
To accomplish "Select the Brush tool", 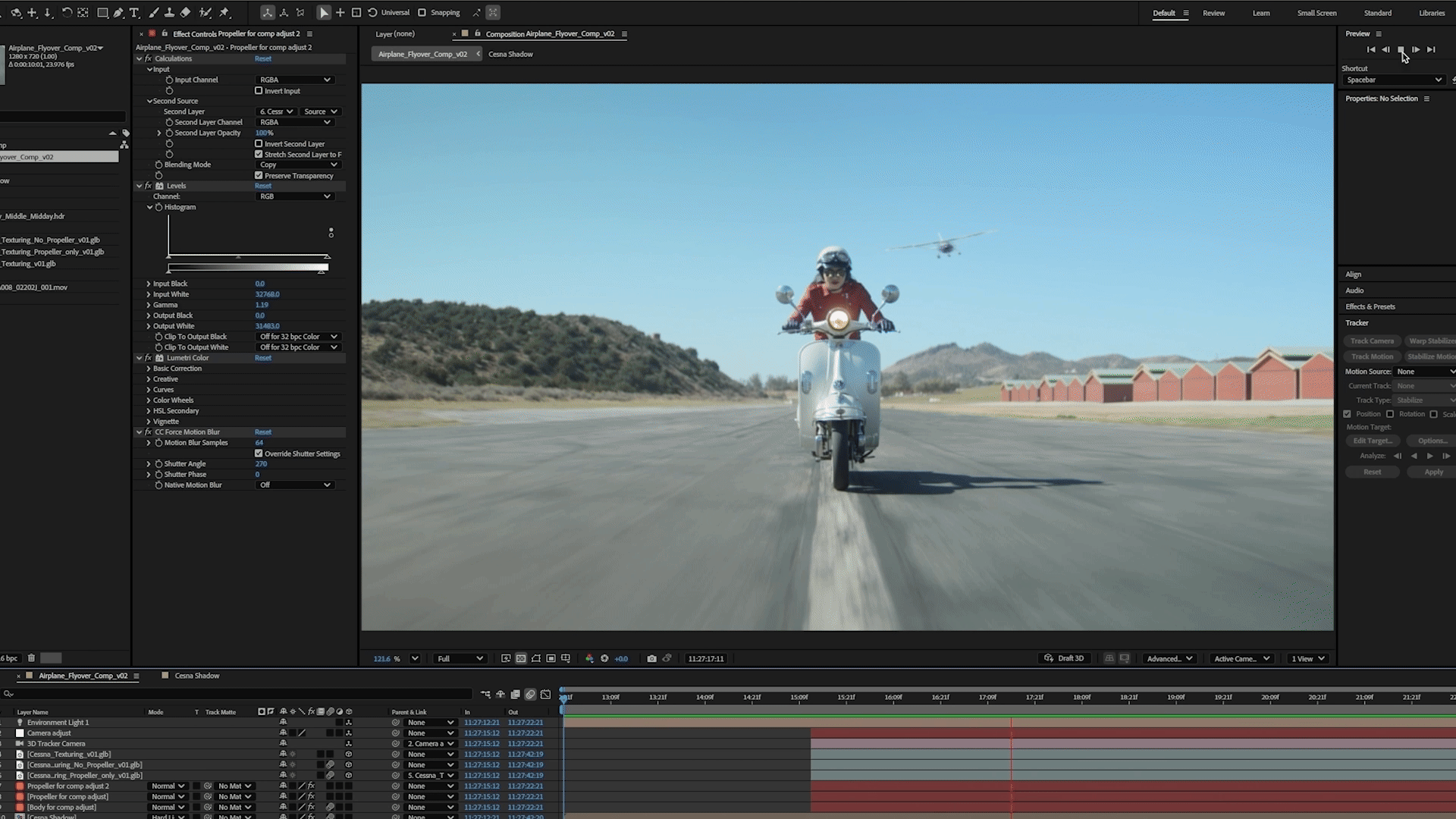I will coord(154,12).
